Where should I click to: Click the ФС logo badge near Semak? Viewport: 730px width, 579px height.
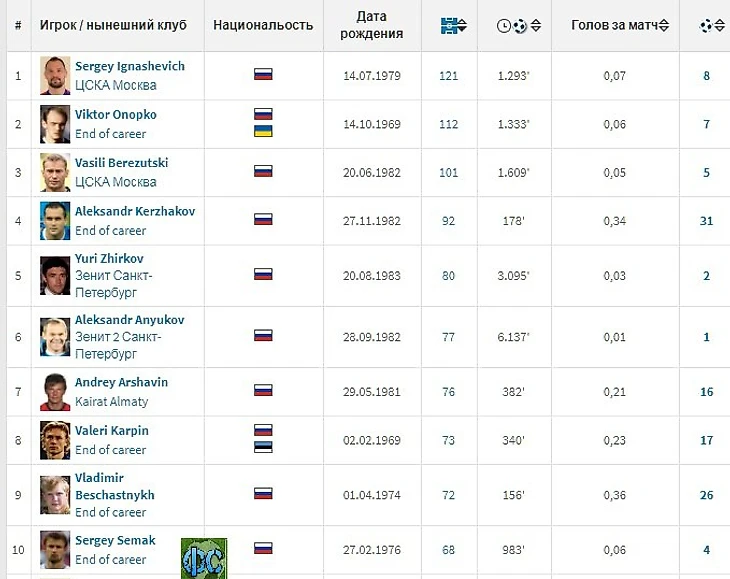[204, 558]
